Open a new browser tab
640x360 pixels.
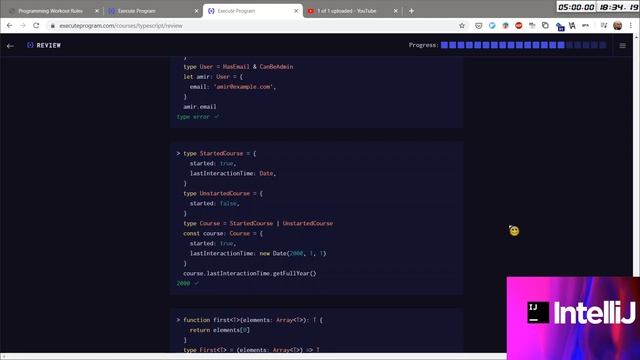(411, 11)
